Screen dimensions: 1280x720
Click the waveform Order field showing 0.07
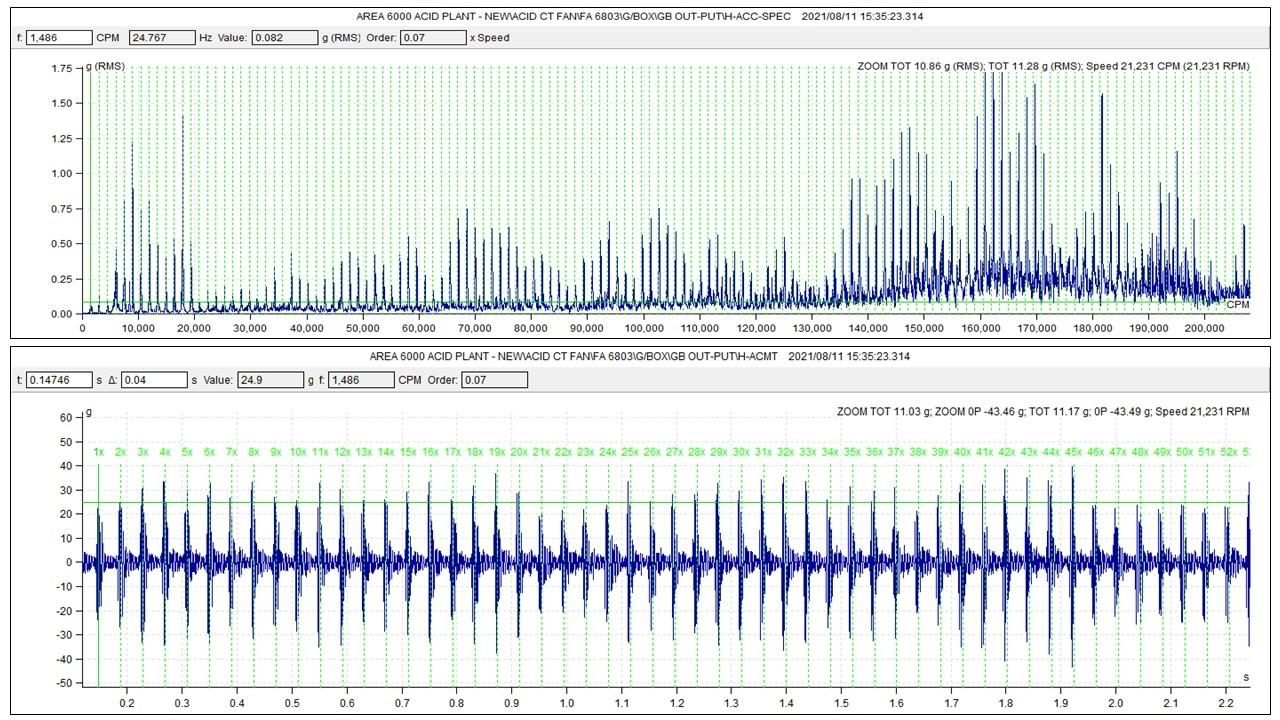494,380
